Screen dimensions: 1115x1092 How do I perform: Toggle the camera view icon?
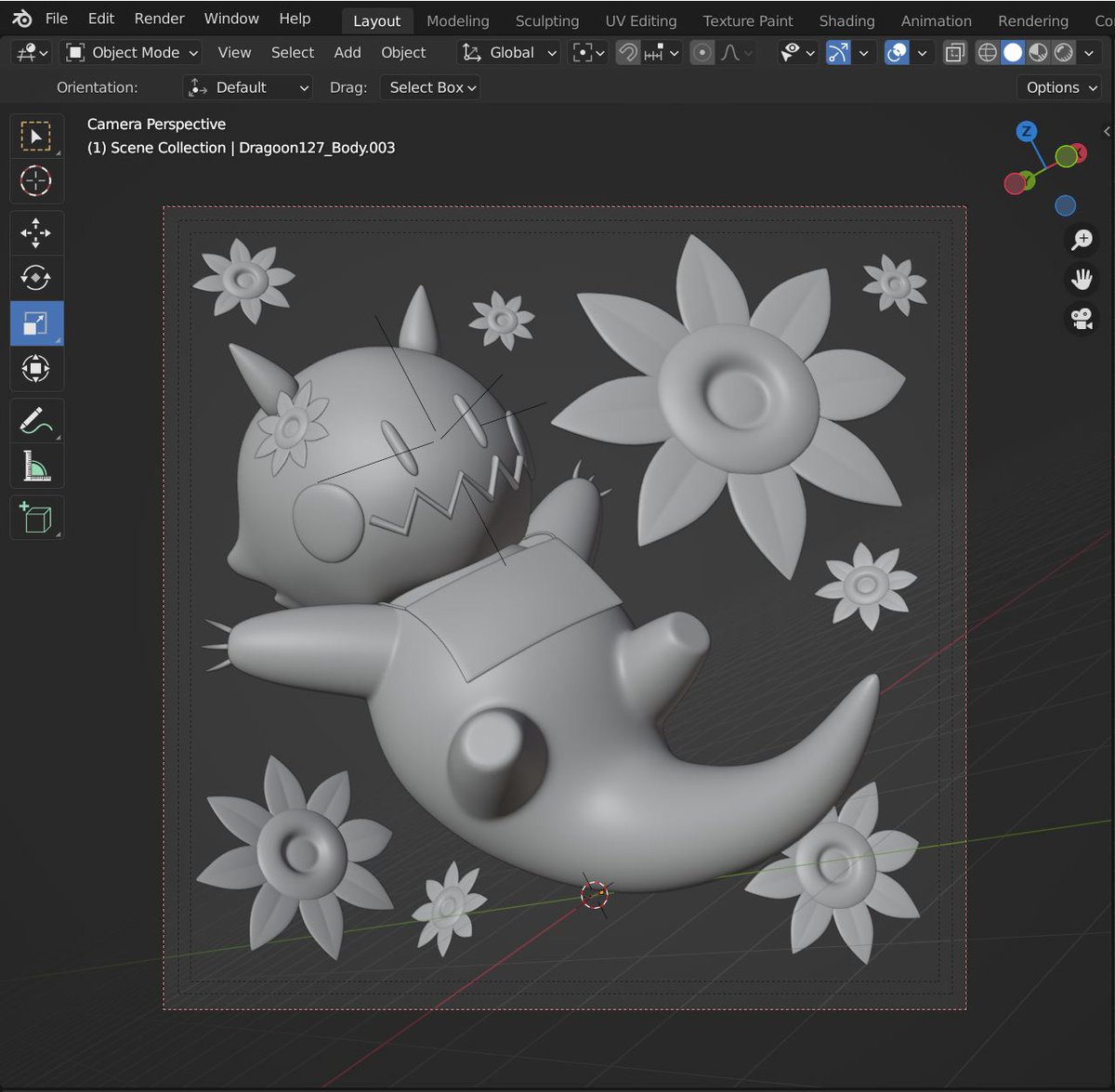1082,319
